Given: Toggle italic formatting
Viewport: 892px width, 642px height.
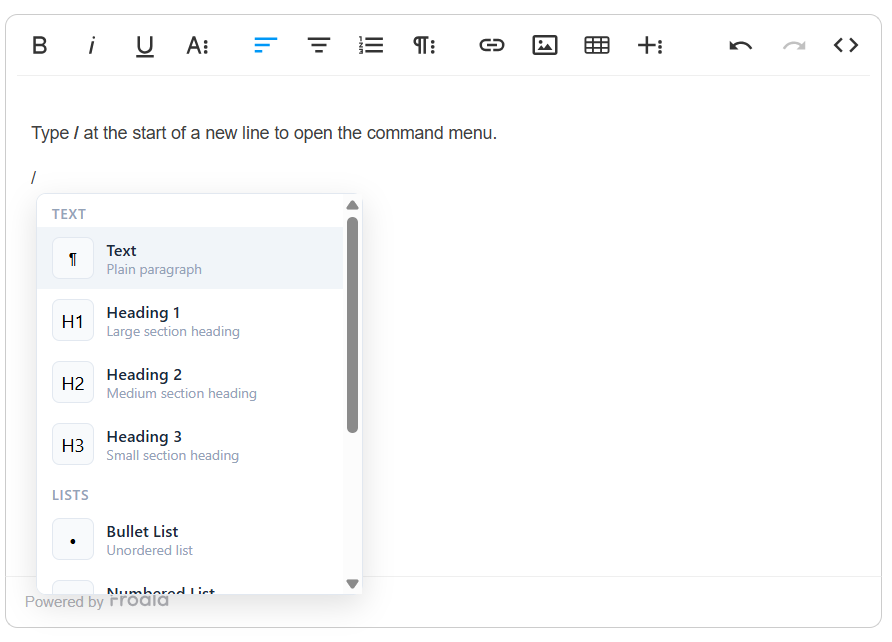Looking at the screenshot, I should 92,45.
